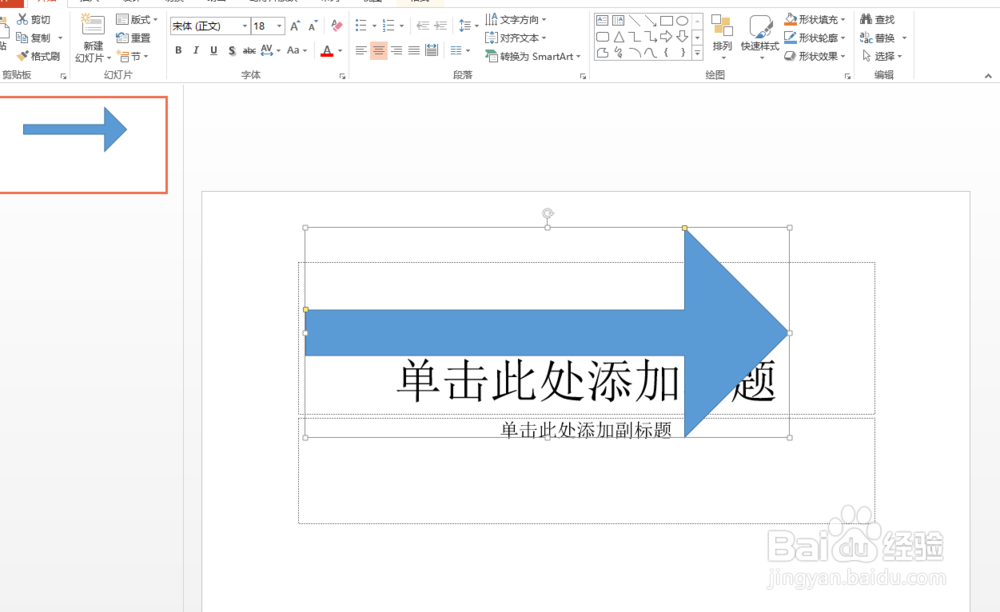The height and width of the screenshot is (612, 1000).
Task: Open Text Direction (文字方向) menu
Action: [515, 20]
